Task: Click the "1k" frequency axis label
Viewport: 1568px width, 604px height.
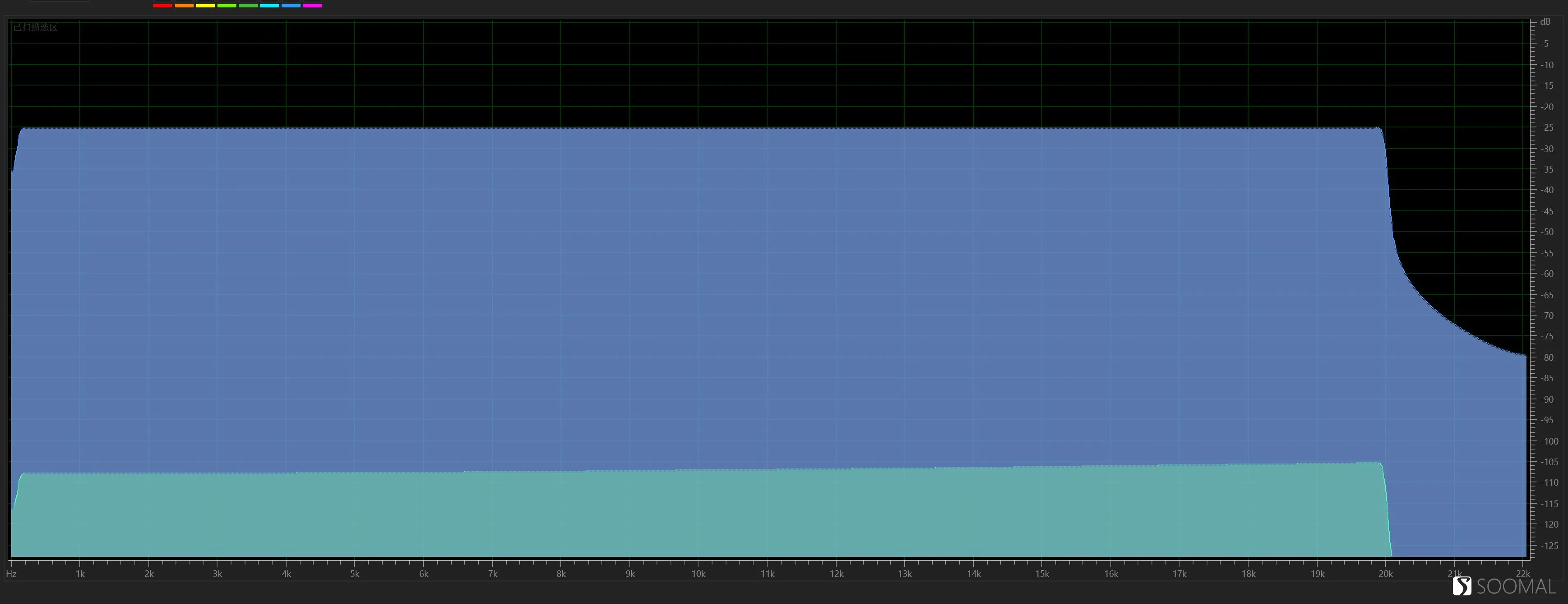Action: (80, 574)
